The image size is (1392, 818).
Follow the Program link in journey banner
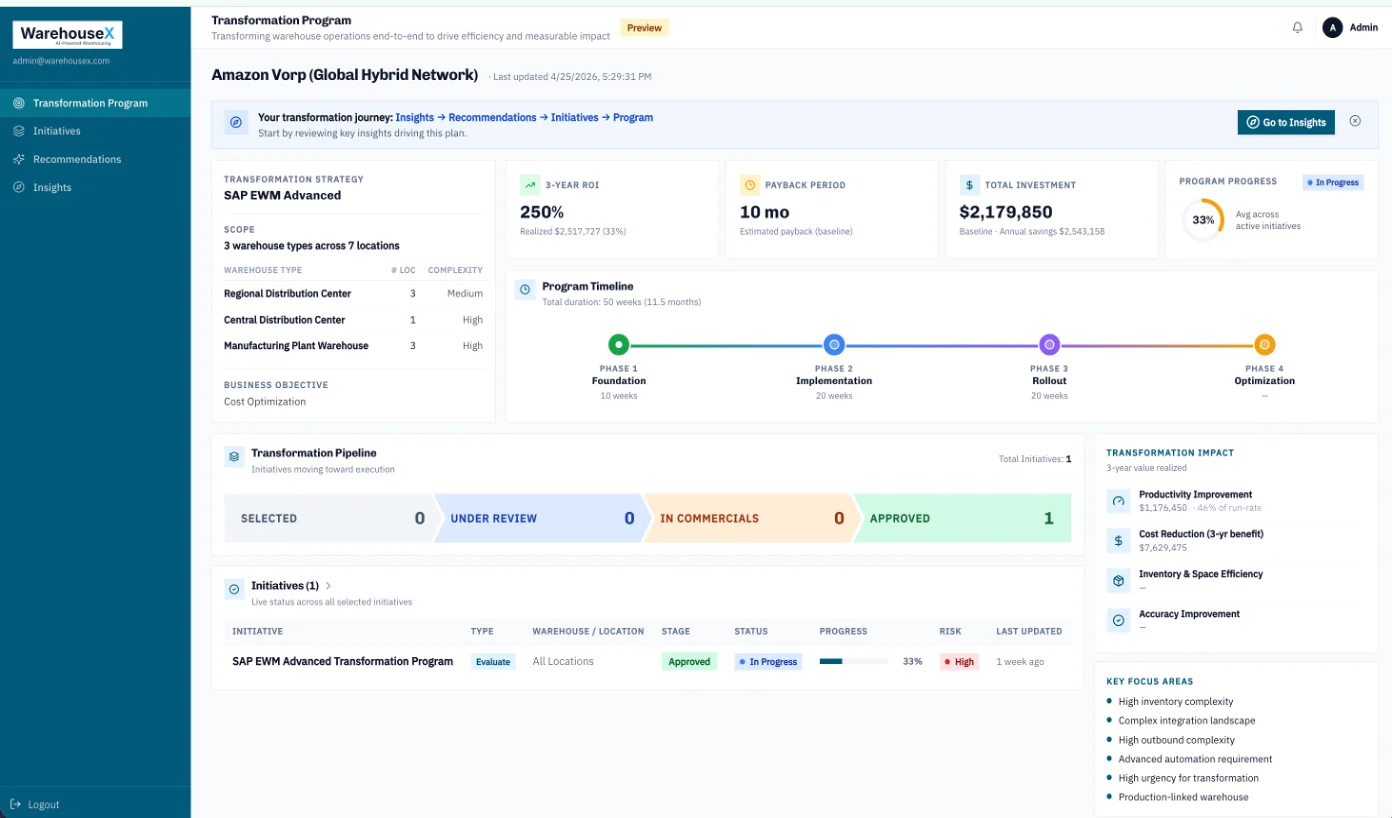(633, 117)
